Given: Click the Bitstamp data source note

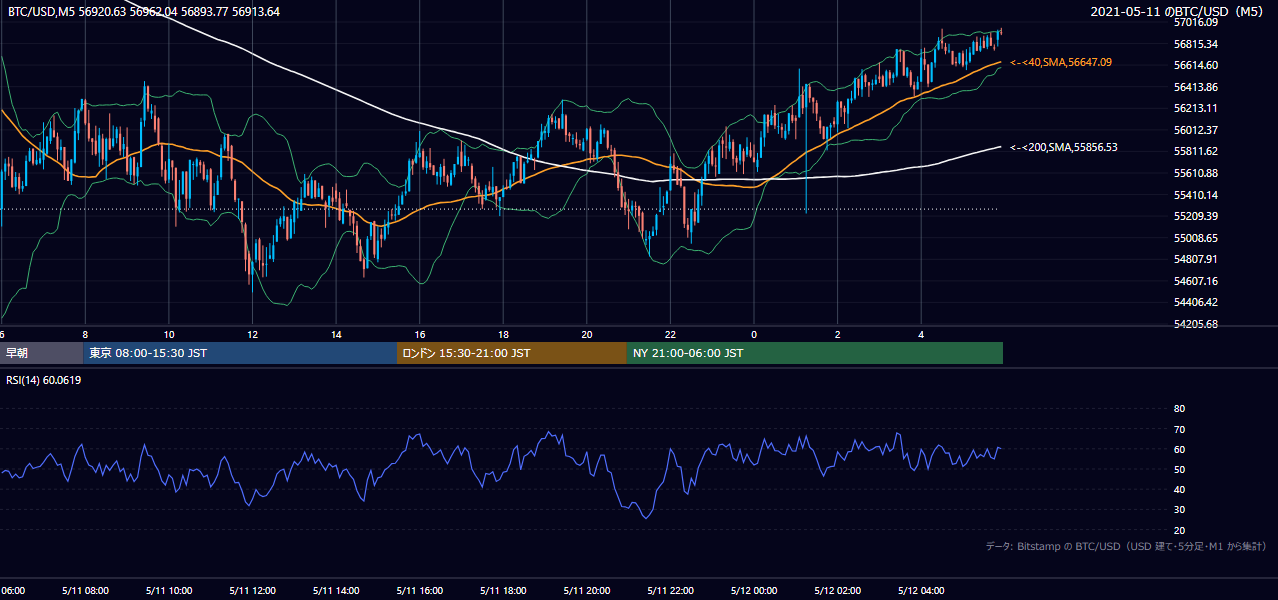Looking at the screenshot, I should (1126, 547).
